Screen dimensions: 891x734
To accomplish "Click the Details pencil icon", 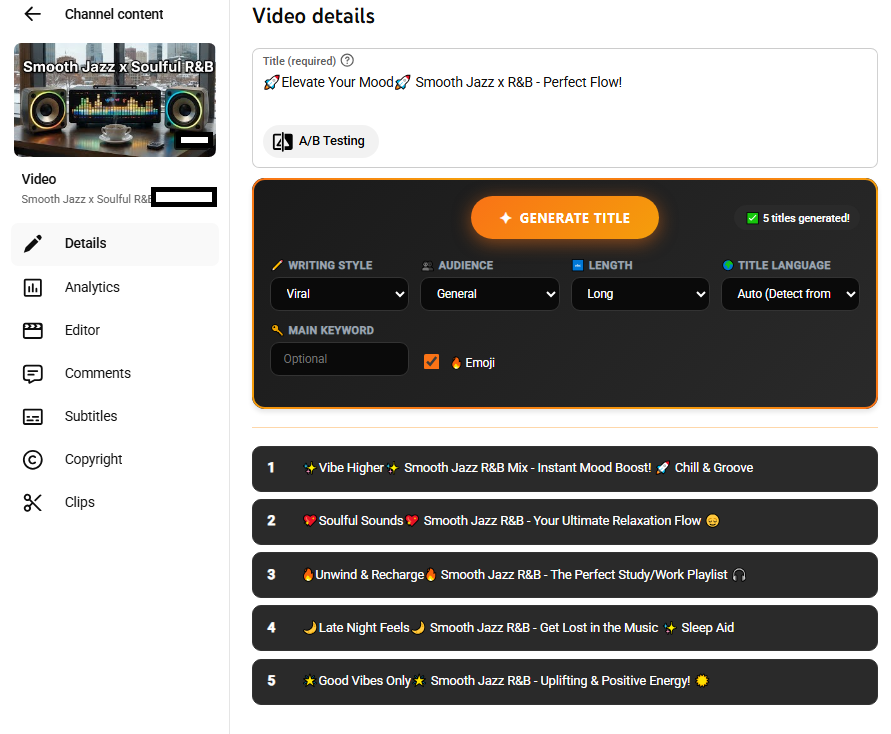I will point(33,243).
